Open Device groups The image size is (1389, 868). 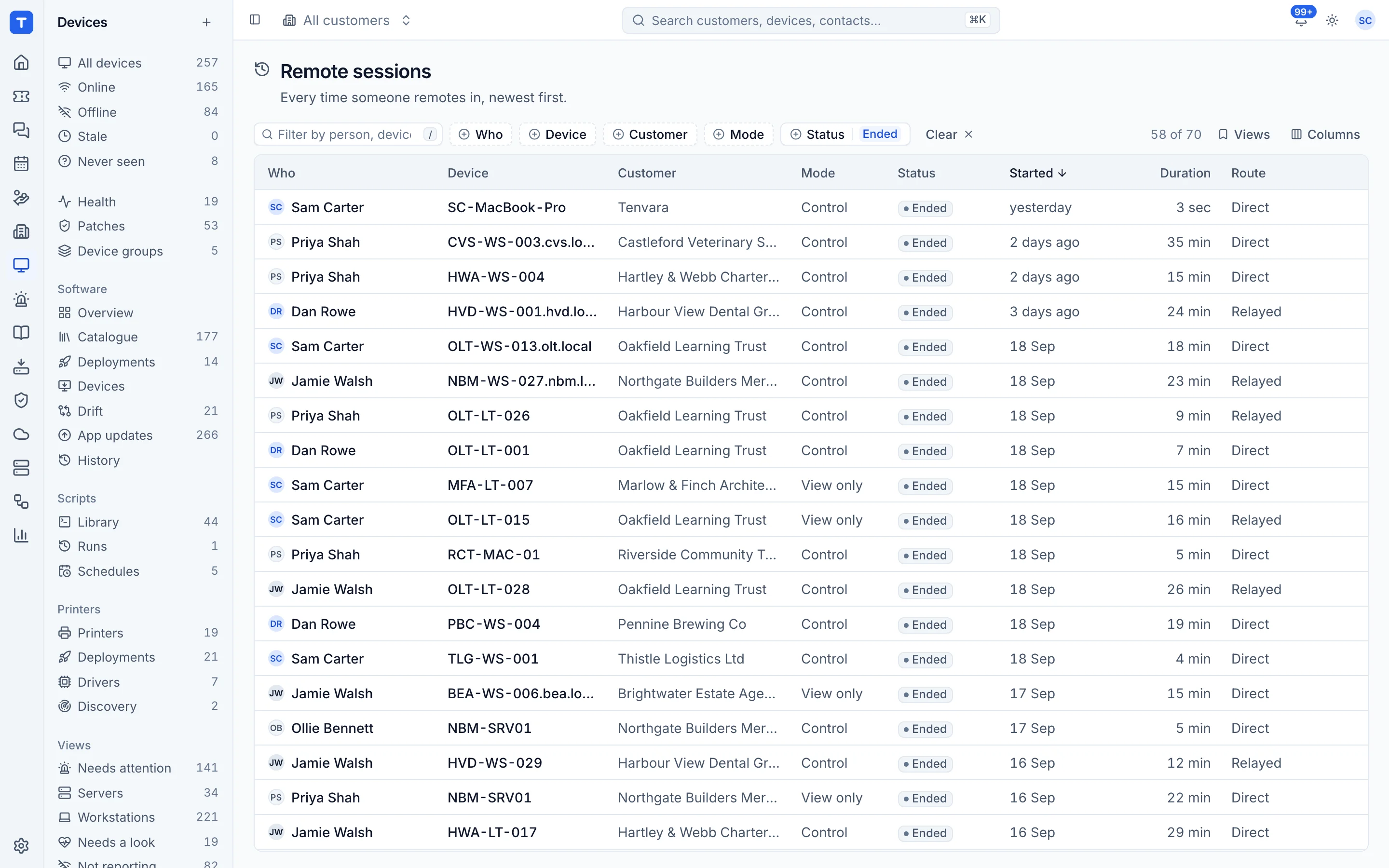[x=138, y=251]
